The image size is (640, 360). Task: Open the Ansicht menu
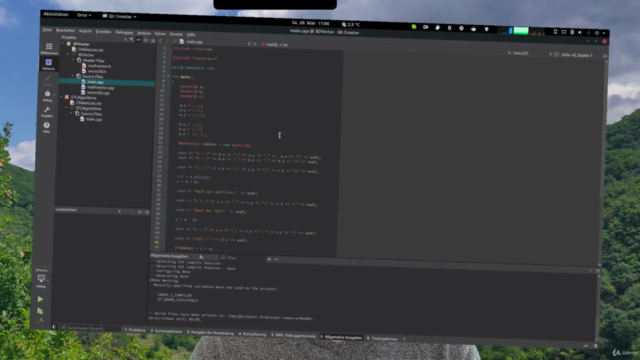(85, 31)
